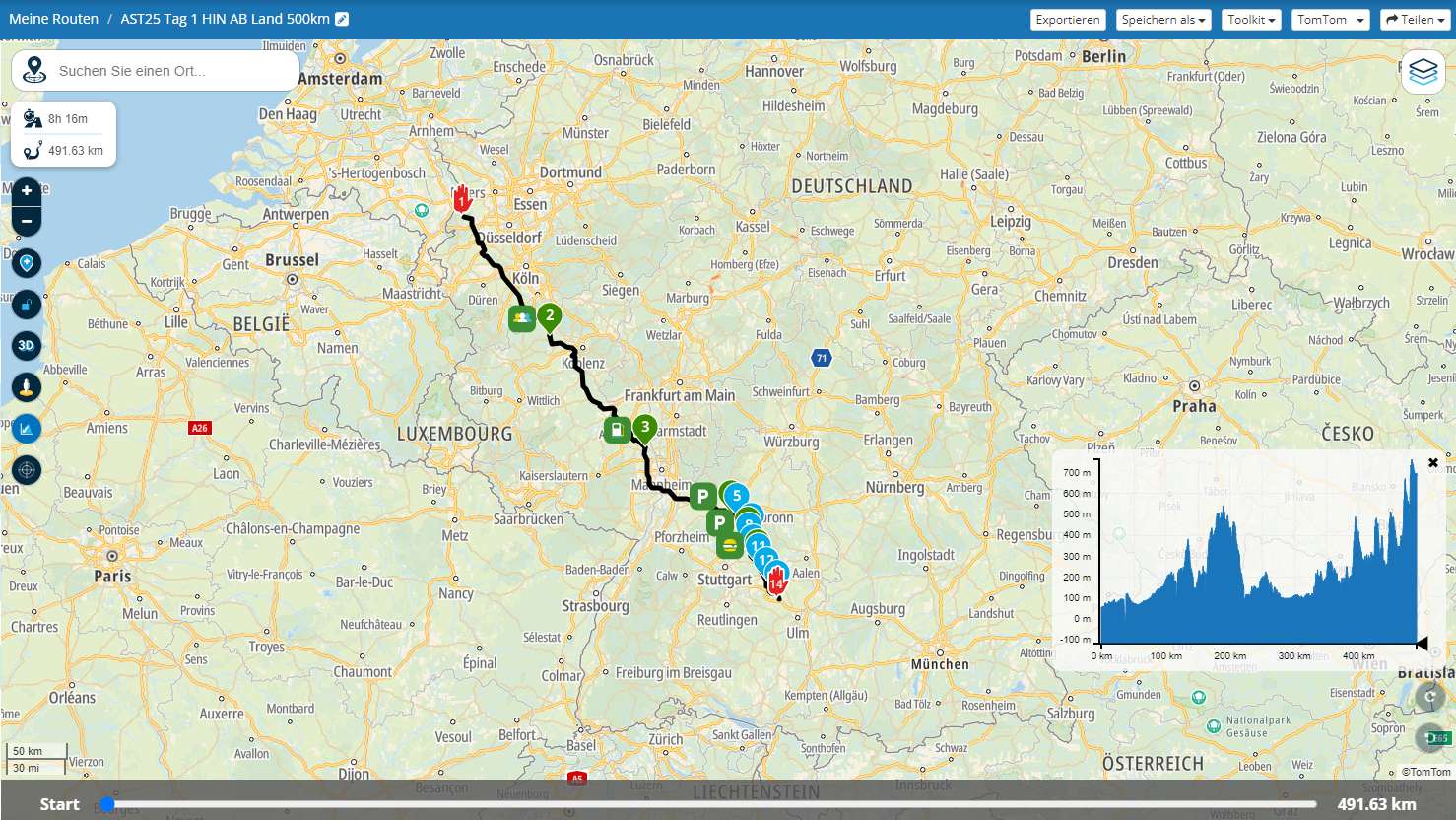Screen dimensions: 1456x820
Task: Edit route name with pencil icon
Action: [342, 20]
